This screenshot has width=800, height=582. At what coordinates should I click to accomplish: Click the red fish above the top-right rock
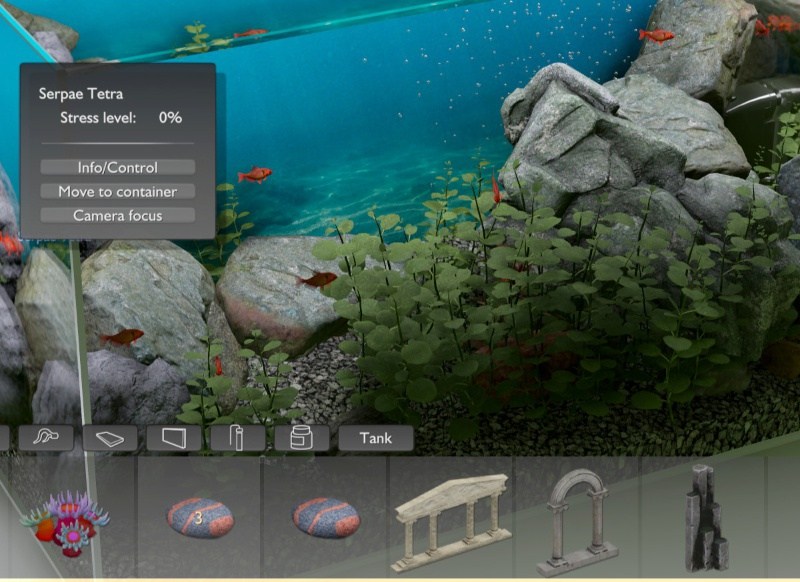(x=656, y=36)
